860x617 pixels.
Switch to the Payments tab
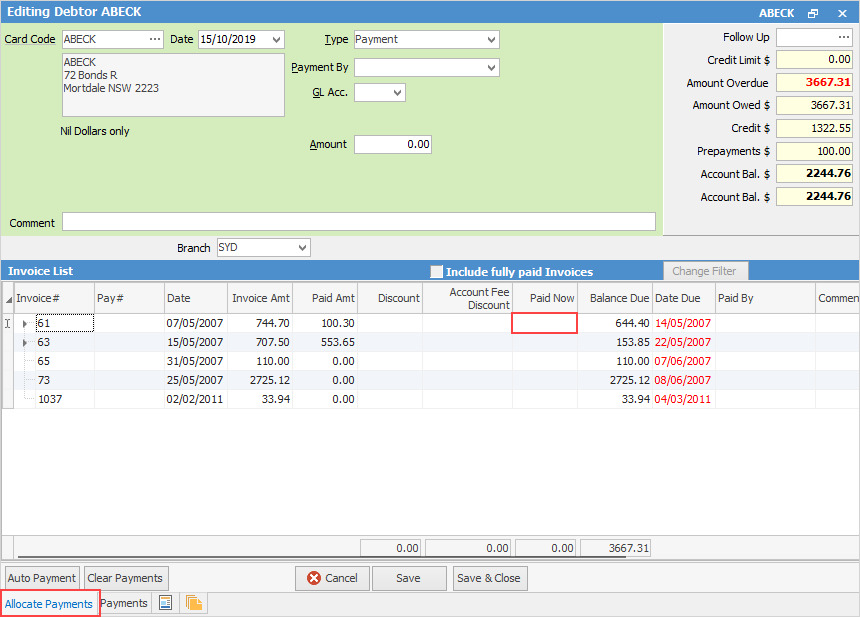click(122, 603)
